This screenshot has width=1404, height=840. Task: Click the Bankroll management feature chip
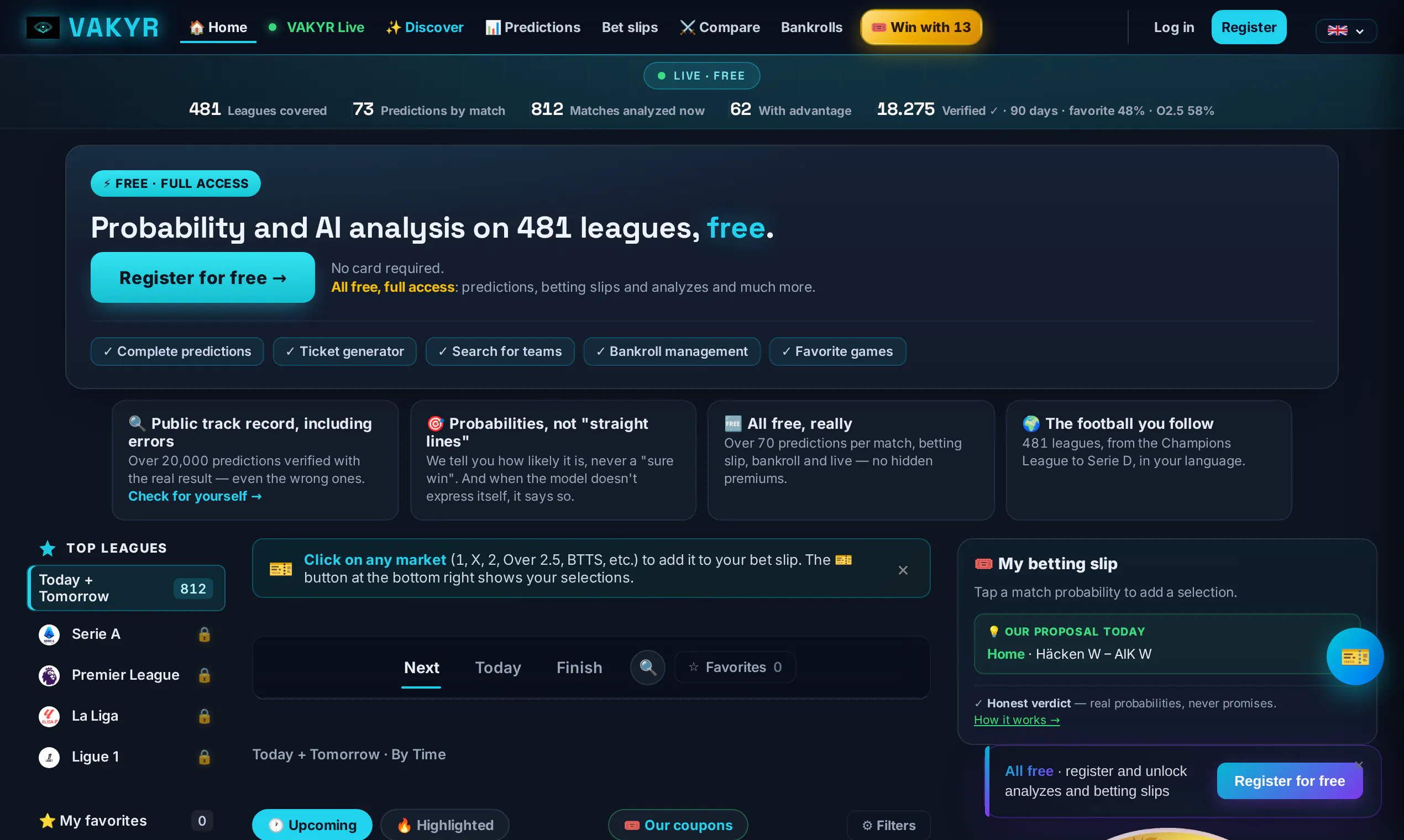pyautogui.click(x=672, y=351)
